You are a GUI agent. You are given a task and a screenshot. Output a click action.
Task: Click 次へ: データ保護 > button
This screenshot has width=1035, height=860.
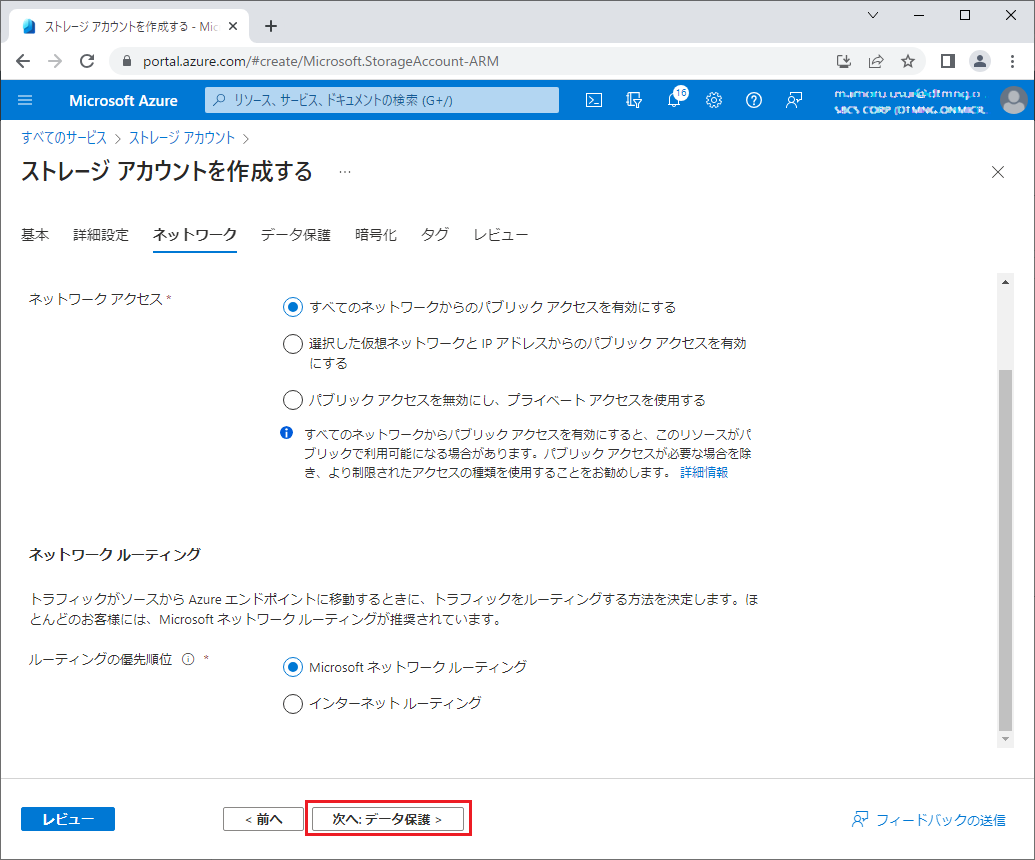pos(387,819)
